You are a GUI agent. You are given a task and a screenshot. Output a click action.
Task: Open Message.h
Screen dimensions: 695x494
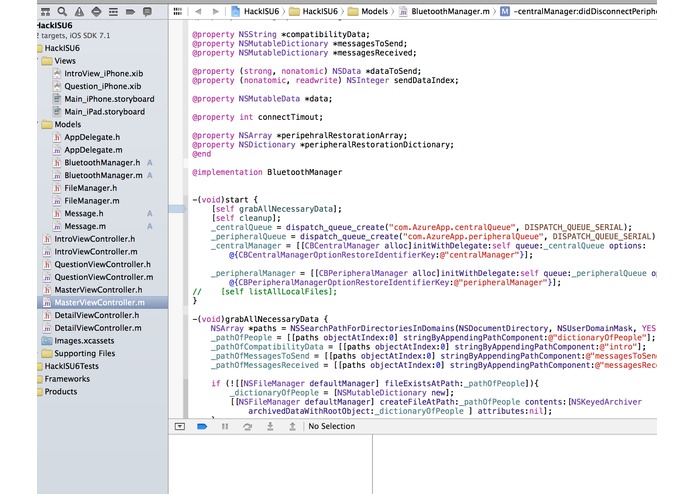(x=78, y=214)
